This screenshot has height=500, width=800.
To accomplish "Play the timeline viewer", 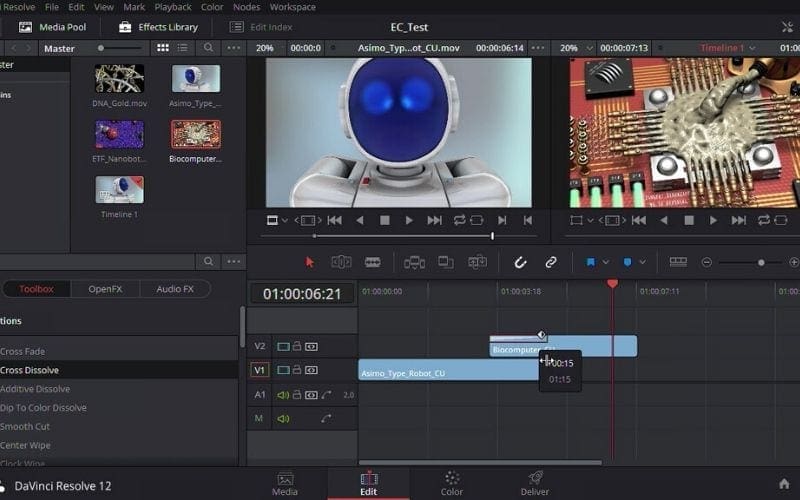I will [x=713, y=220].
